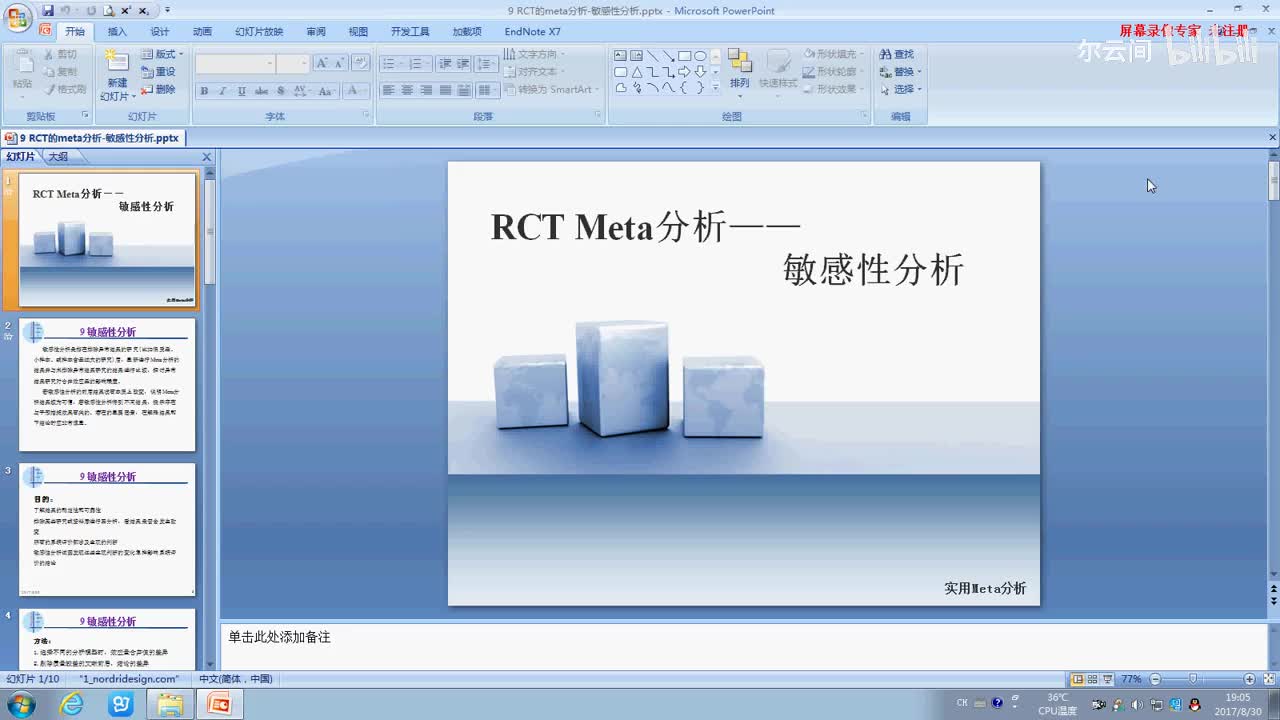The height and width of the screenshot is (720, 1280).
Task: Select slide 2 thumbnail 敏感性分析
Action: pyautogui.click(x=107, y=385)
